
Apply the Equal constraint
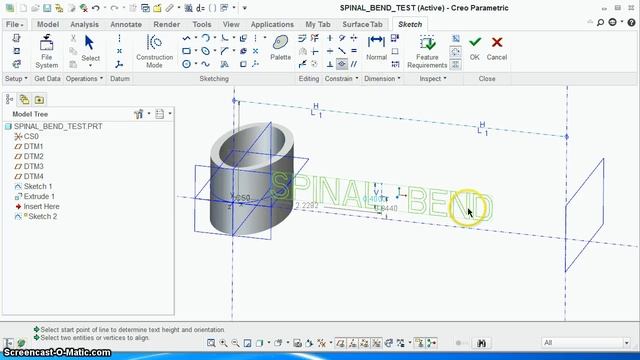click(354, 51)
